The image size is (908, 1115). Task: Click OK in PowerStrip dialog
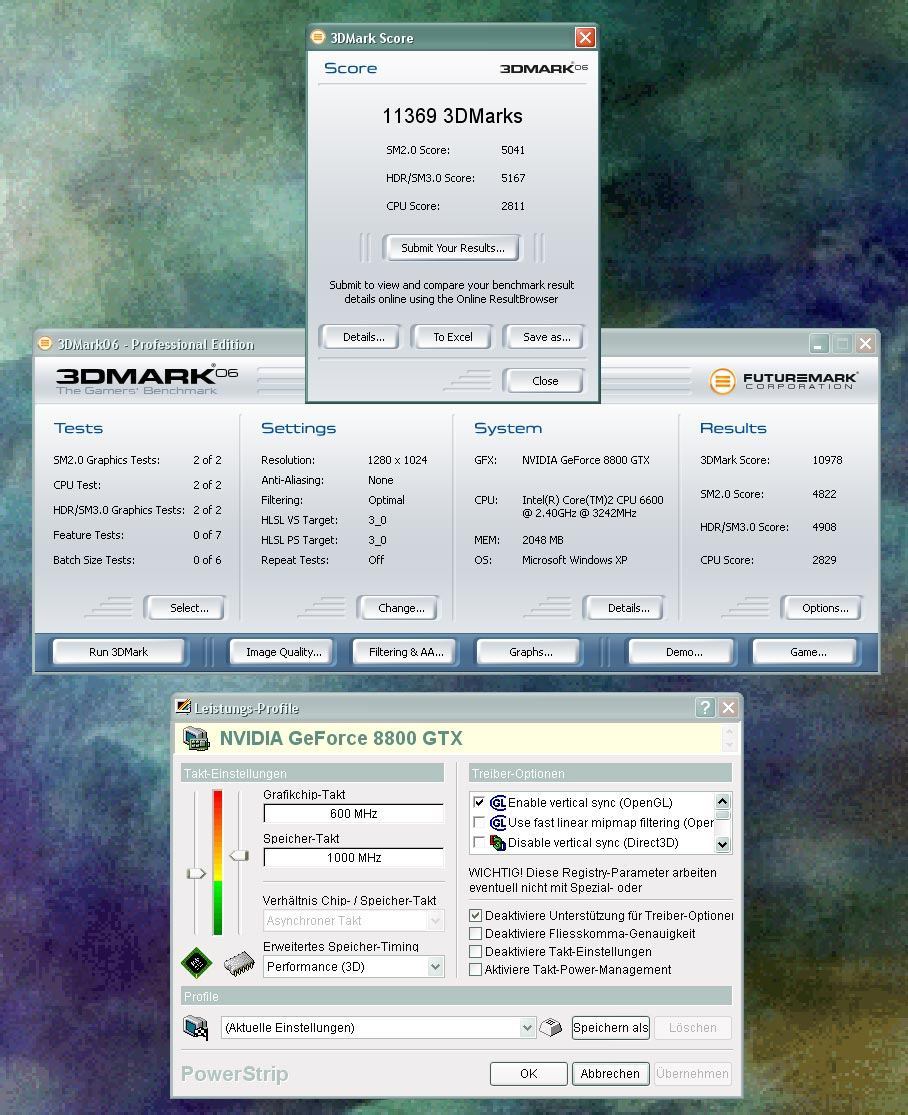528,1074
